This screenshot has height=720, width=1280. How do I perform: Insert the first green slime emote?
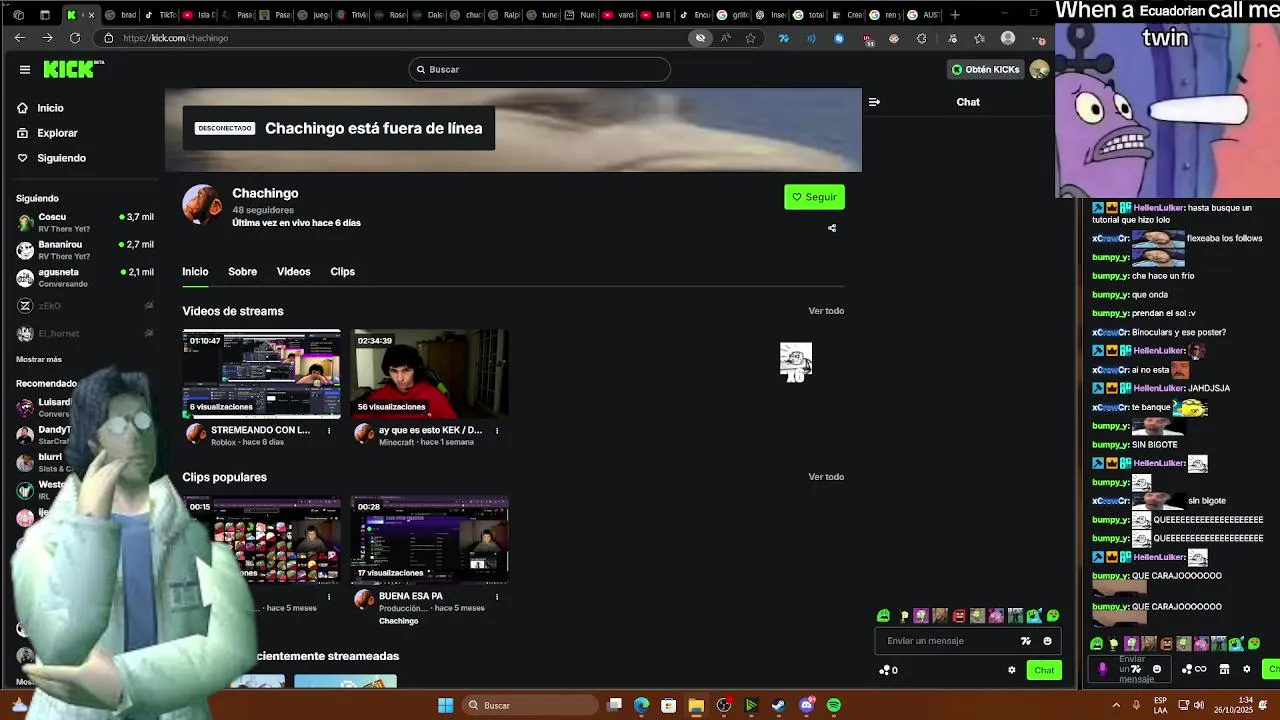(x=883, y=616)
